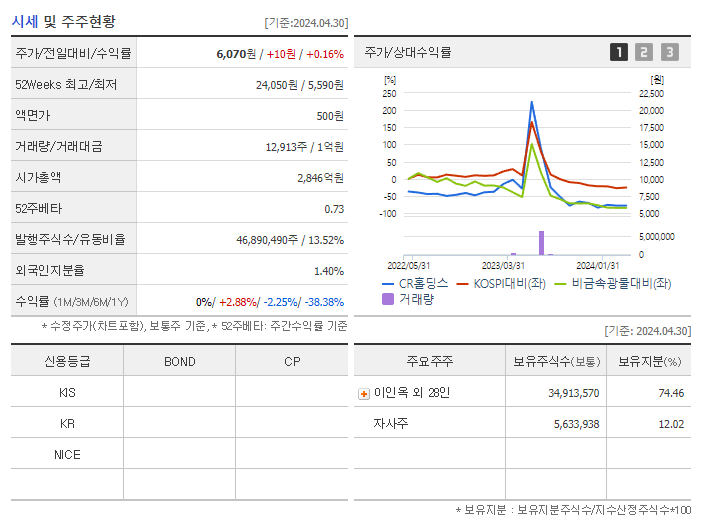Click the [기준: 2024.04.30] date above shareholder table
Image resolution: width=702 pixels, height=525 pixels.
pyautogui.click(x=648, y=331)
